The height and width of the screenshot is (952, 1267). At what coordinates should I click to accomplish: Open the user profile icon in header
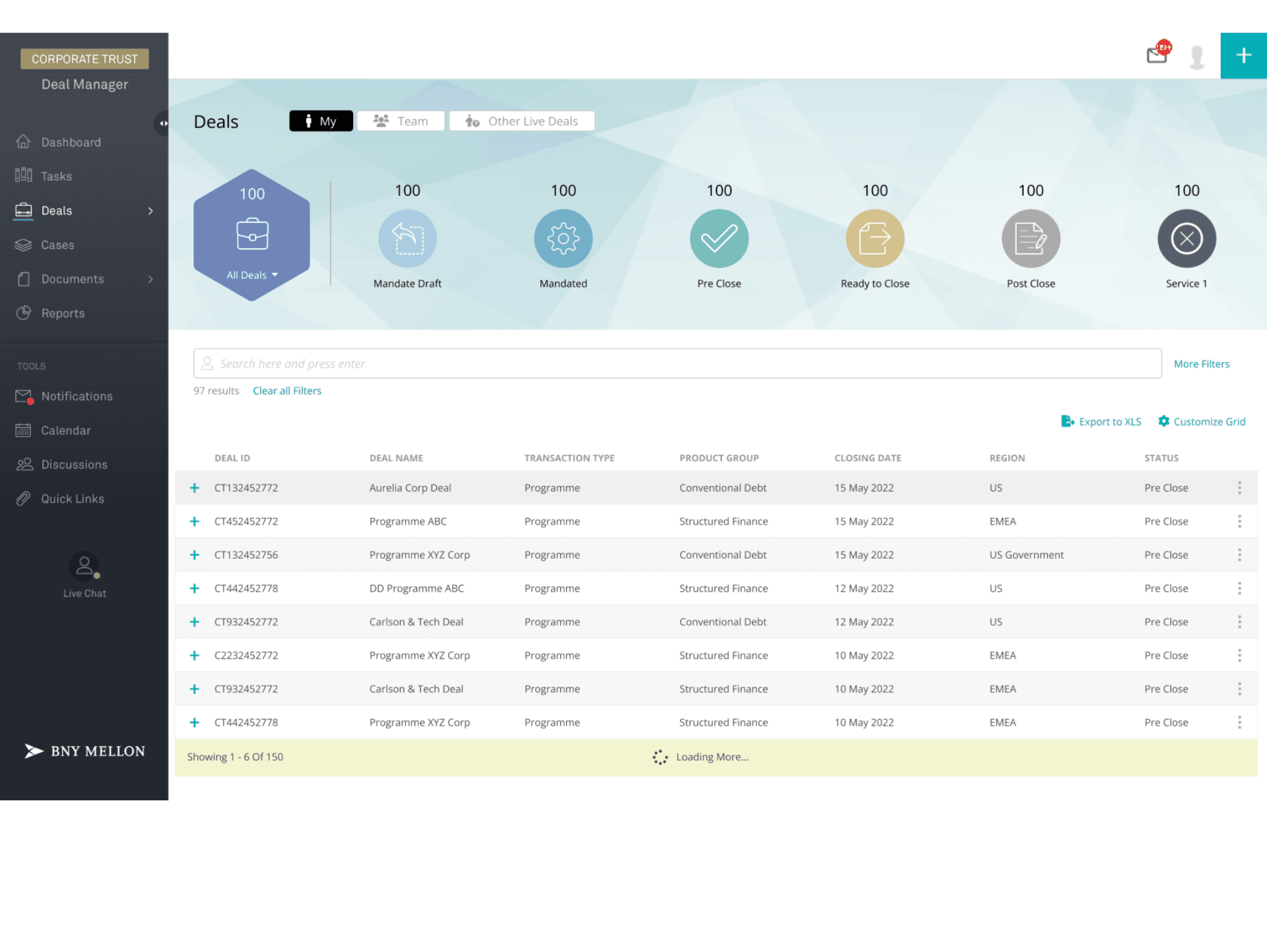coord(1197,57)
